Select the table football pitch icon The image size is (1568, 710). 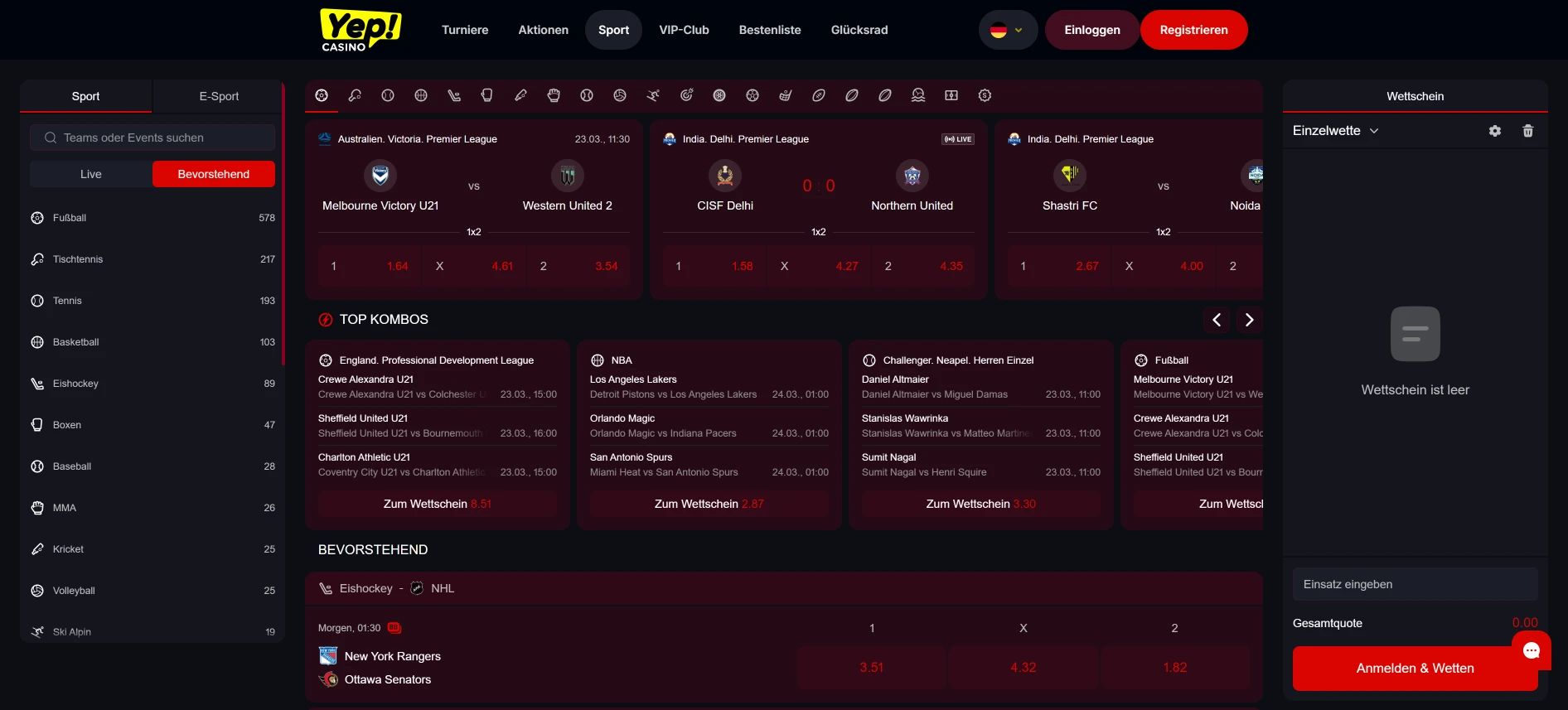pos(951,95)
